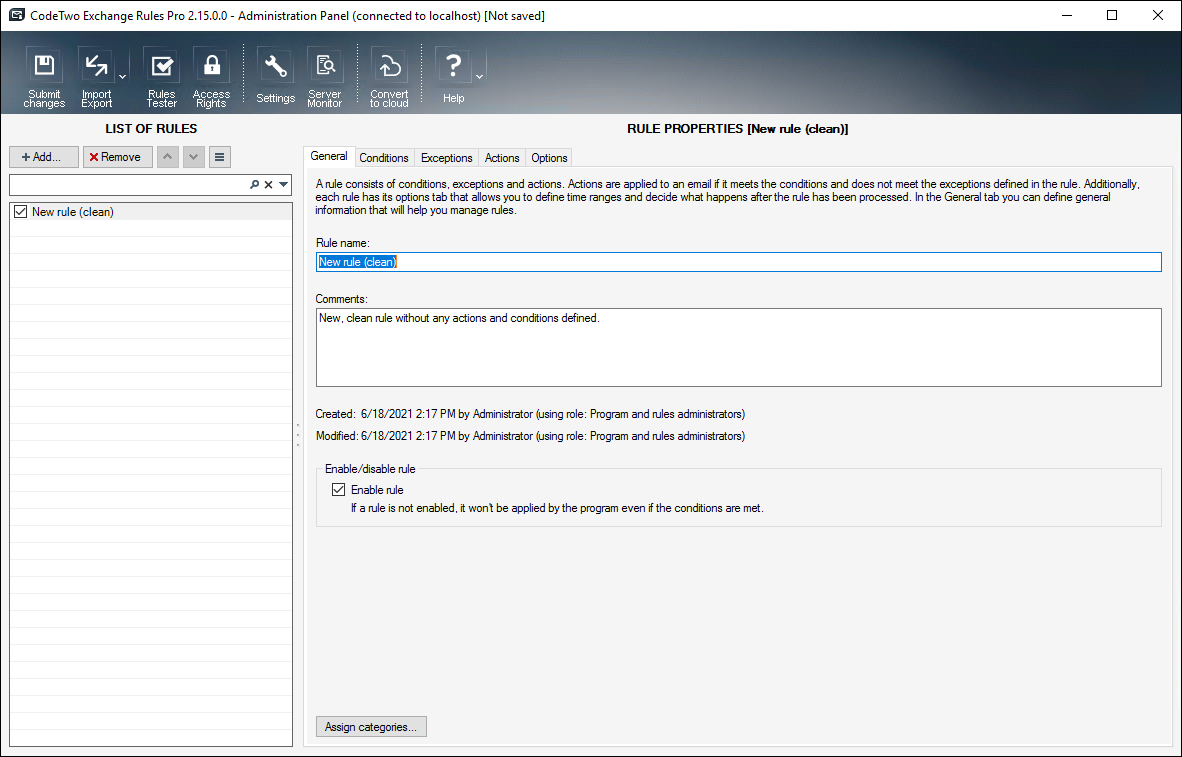Maximize the Administration Panel window
This screenshot has width=1182, height=757.
coord(1112,15)
